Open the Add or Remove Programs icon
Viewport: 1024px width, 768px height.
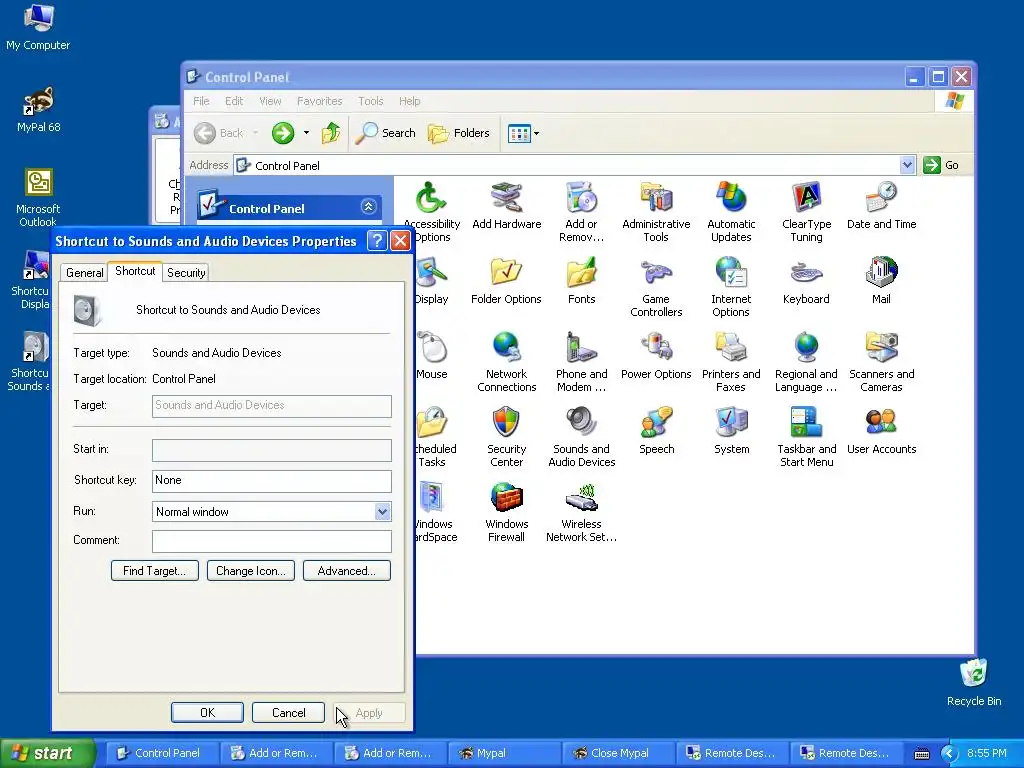click(x=581, y=212)
